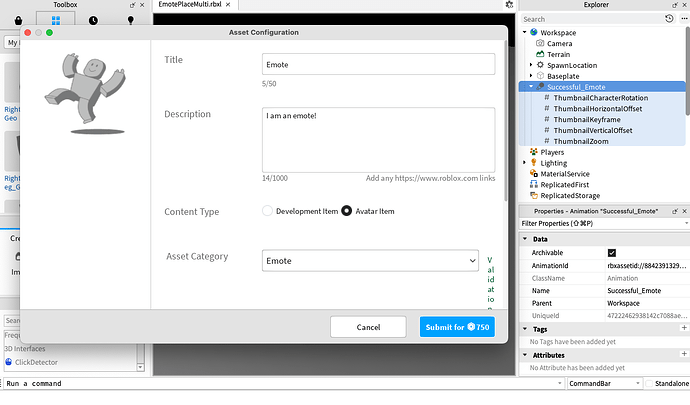Select the Camera object in Explorer

558,44
